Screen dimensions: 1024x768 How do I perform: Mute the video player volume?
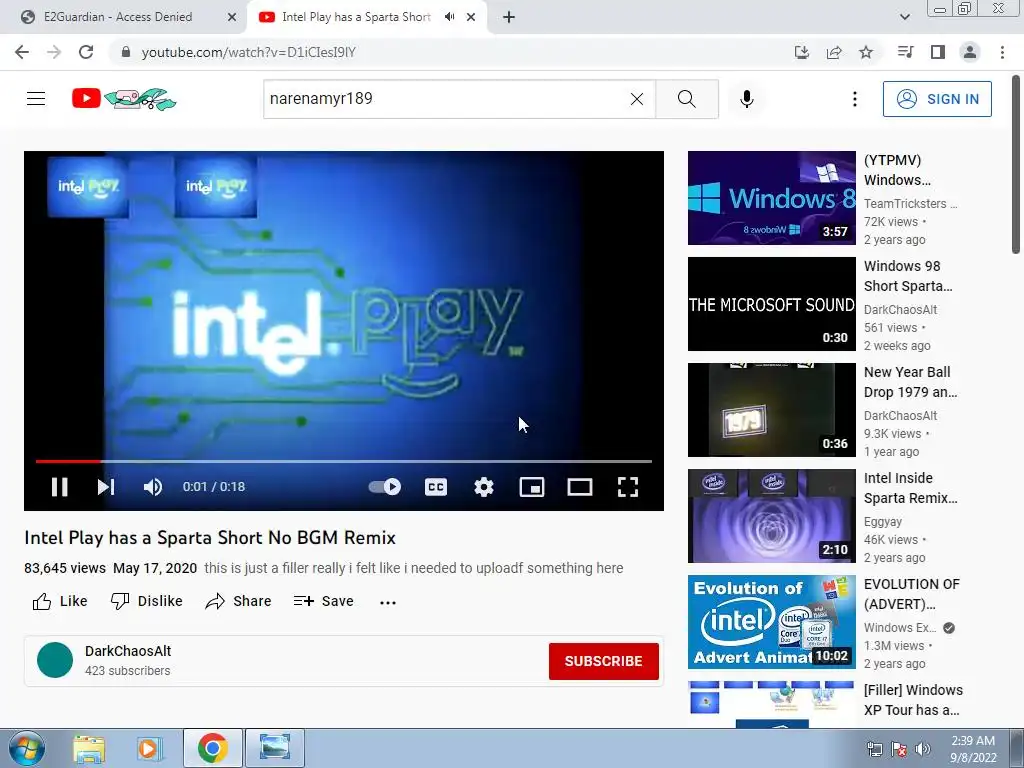tap(153, 487)
